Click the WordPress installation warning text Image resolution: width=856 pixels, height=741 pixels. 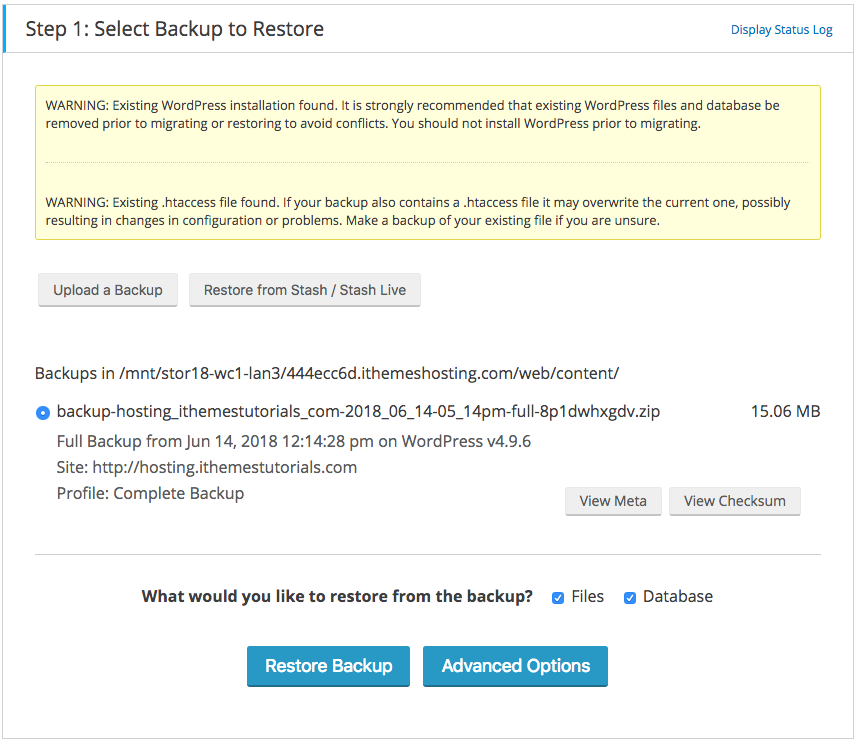(413, 114)
